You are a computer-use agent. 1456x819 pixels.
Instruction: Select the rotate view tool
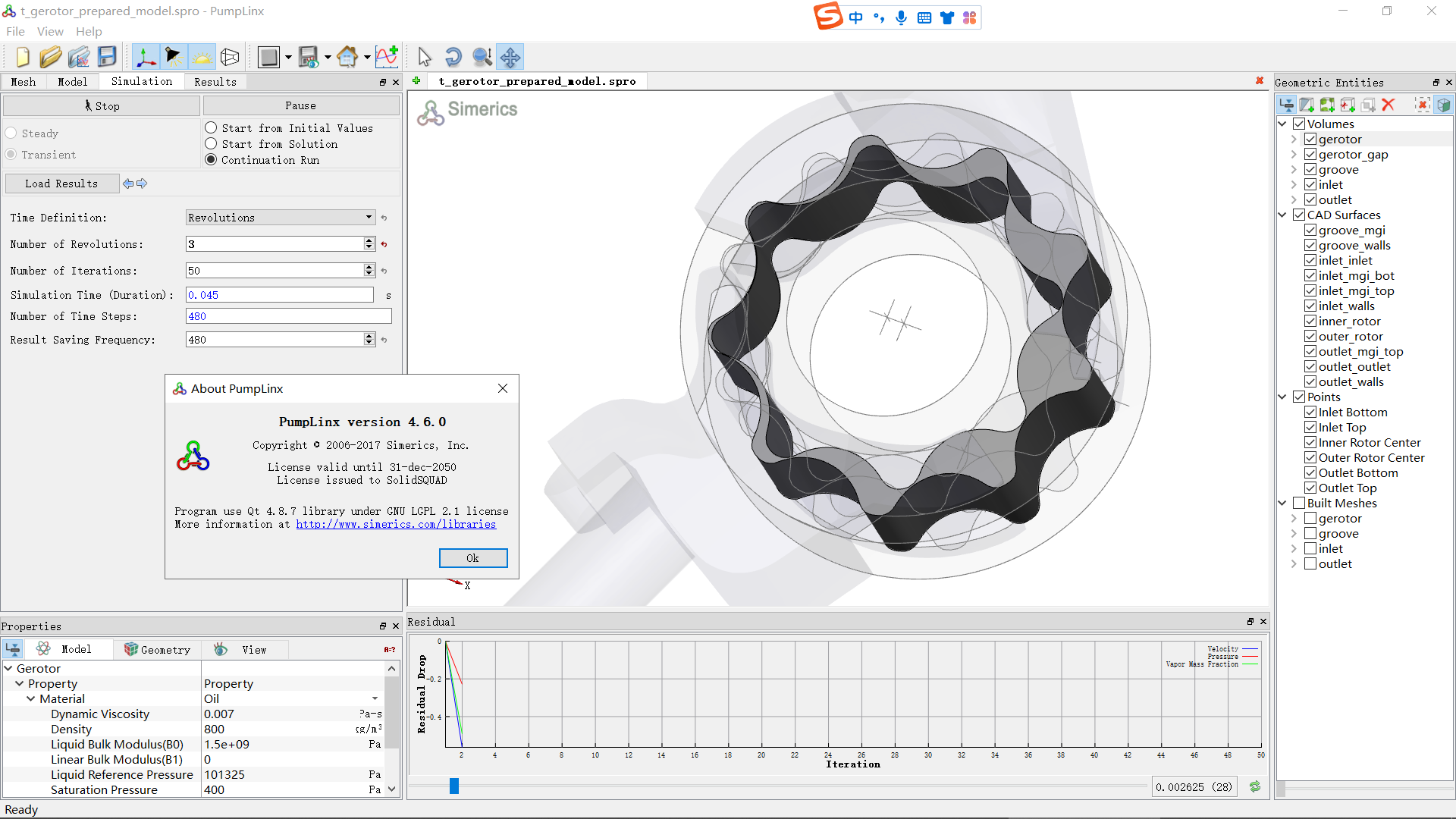(453, 57)
